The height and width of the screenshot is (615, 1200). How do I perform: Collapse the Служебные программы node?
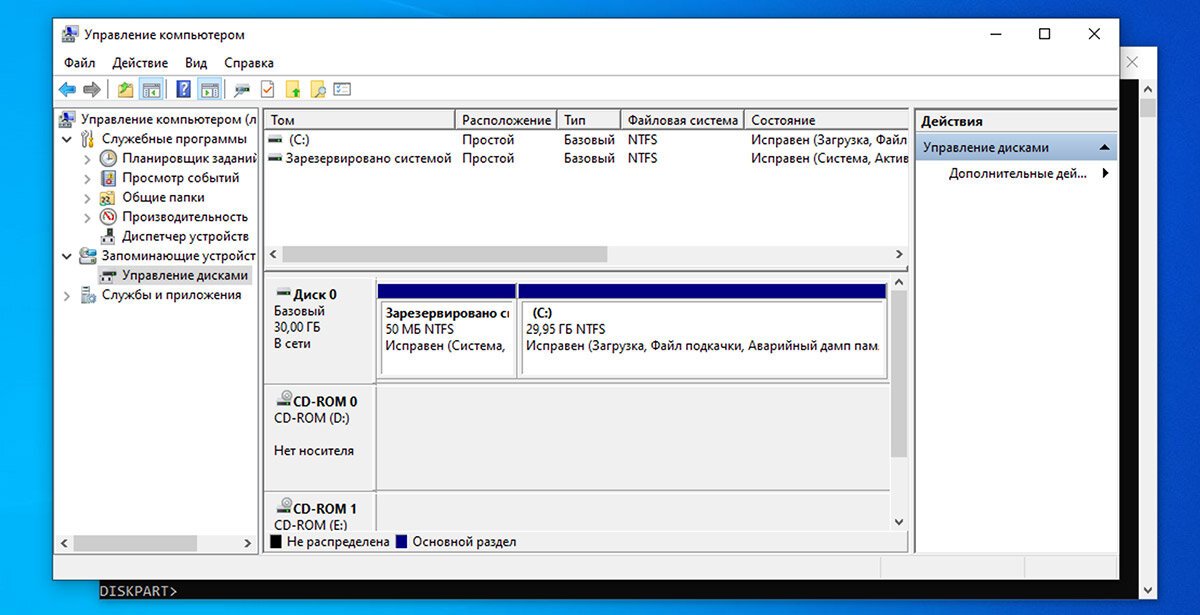pyautogui.click(x=67, y=139)
